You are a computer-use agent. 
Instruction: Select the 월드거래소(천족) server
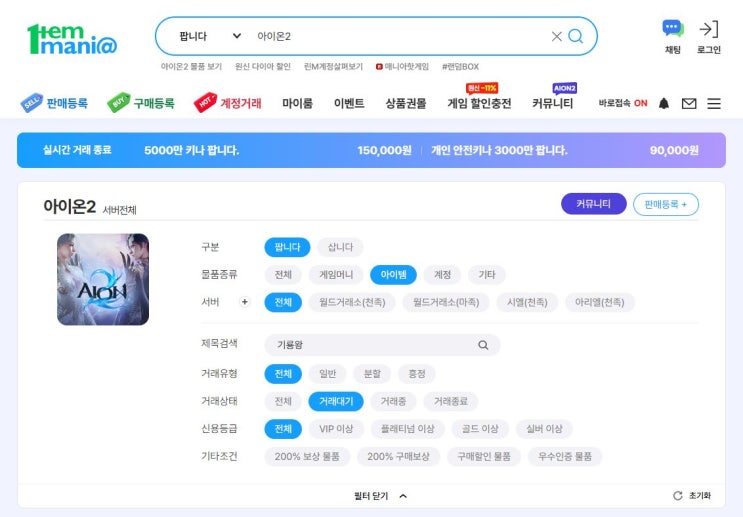pos(352,302)
